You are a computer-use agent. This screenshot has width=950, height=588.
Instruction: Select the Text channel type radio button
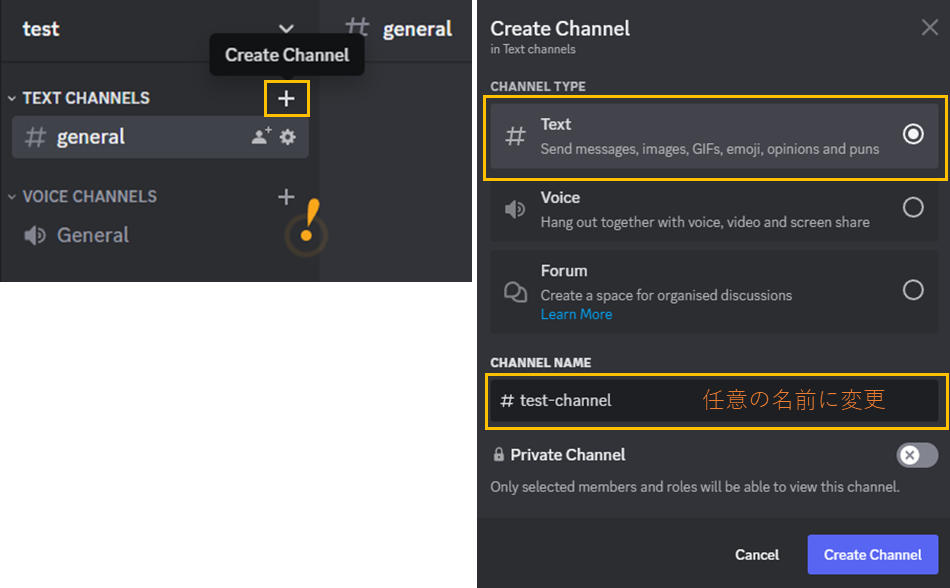(913, 134)
